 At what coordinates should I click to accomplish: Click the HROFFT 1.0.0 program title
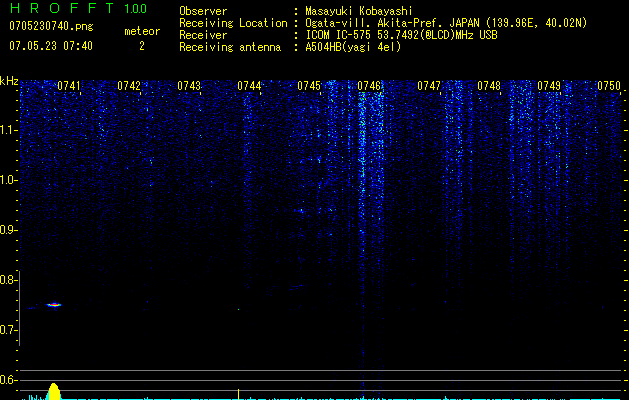79,8
